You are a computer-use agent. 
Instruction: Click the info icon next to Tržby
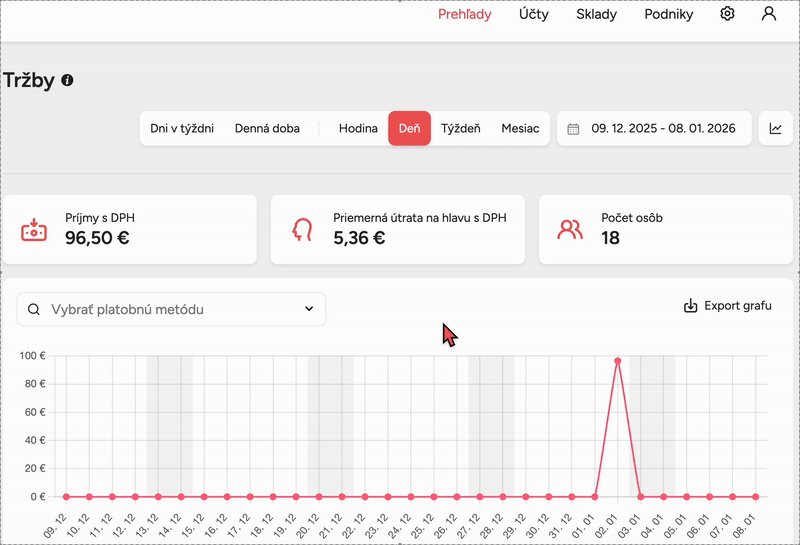click(x=67, y=80)
